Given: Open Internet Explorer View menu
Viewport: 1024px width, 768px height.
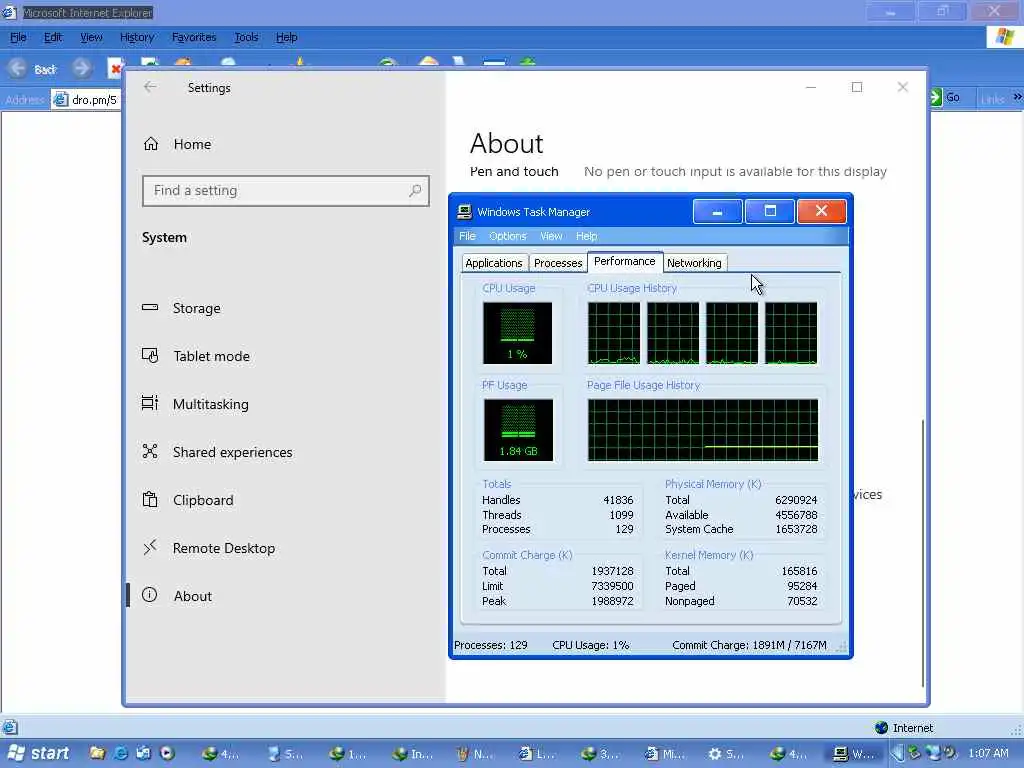Looking at the screenshot, I should [91, 37].
